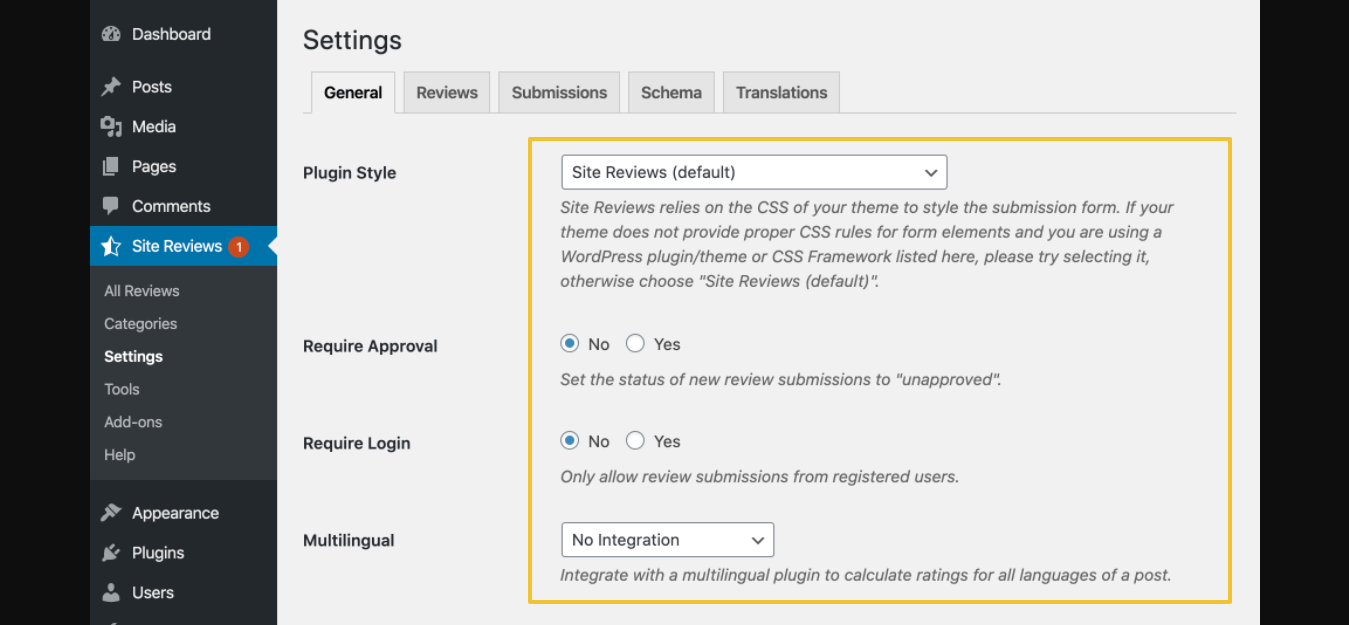Switch to the General settings tab
This screenshot has width=1349, height=625.
(353, 92)
